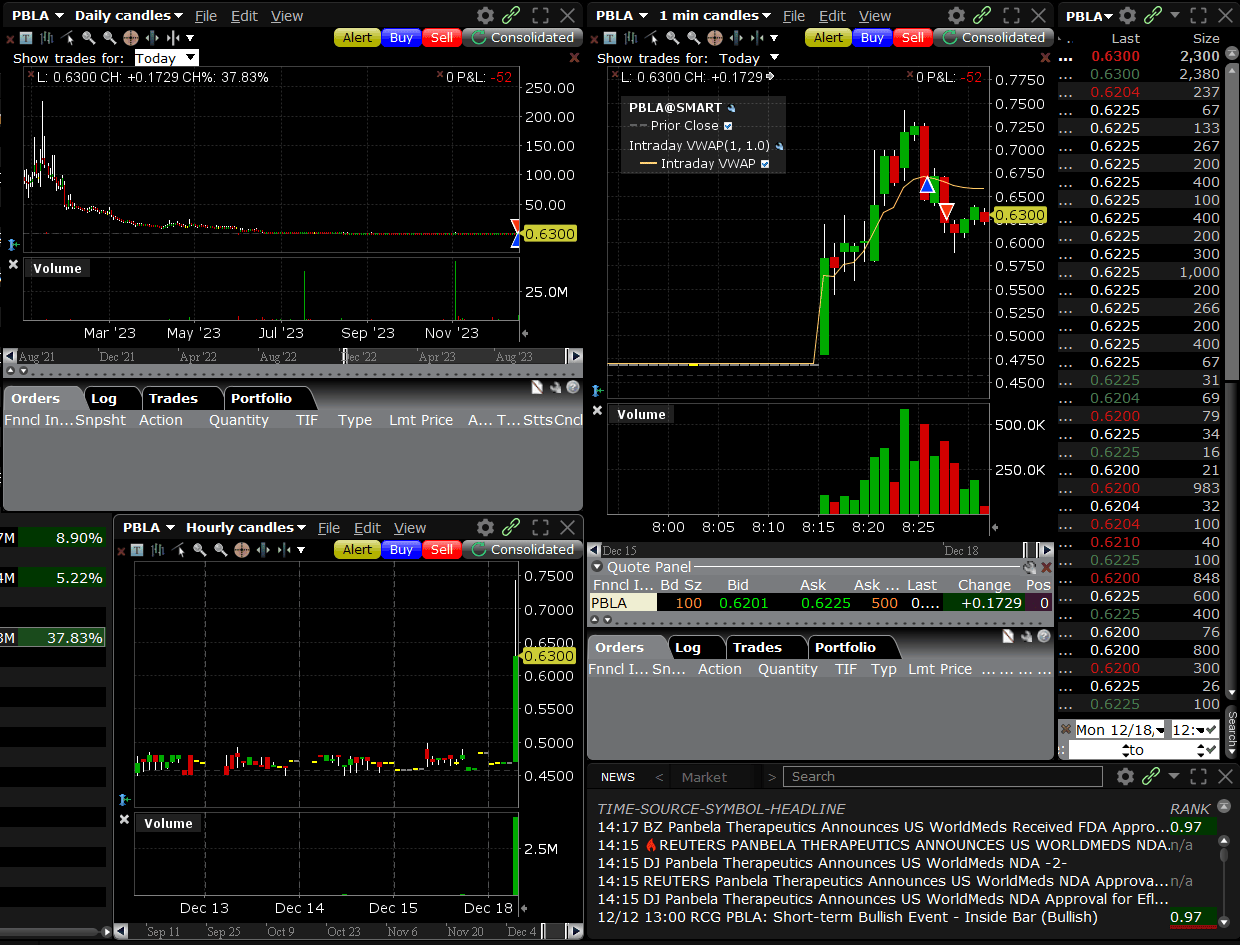This screenshot has width=1240, height=945.
Task: Open PBLA dropdown in Time & Sales window
Action: coord(1089,15)
